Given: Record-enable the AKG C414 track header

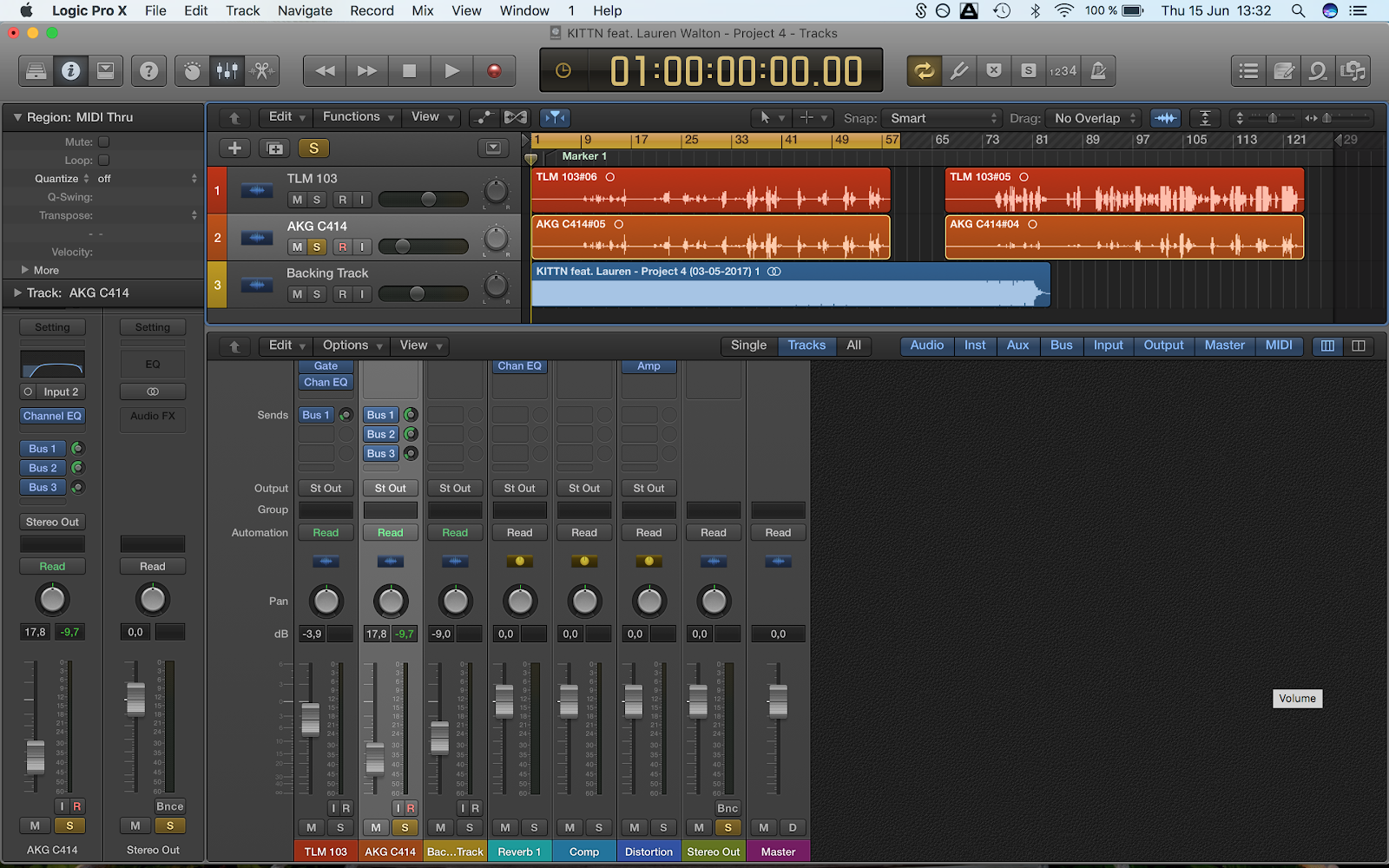Looking at the screenshot, I should [x=342, y=247].
